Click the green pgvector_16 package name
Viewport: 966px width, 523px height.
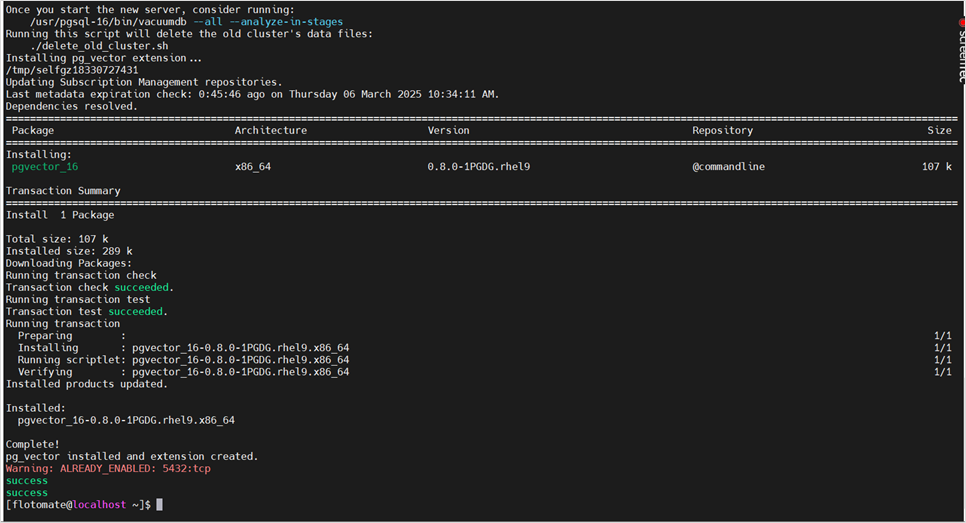tap(45, 167)
